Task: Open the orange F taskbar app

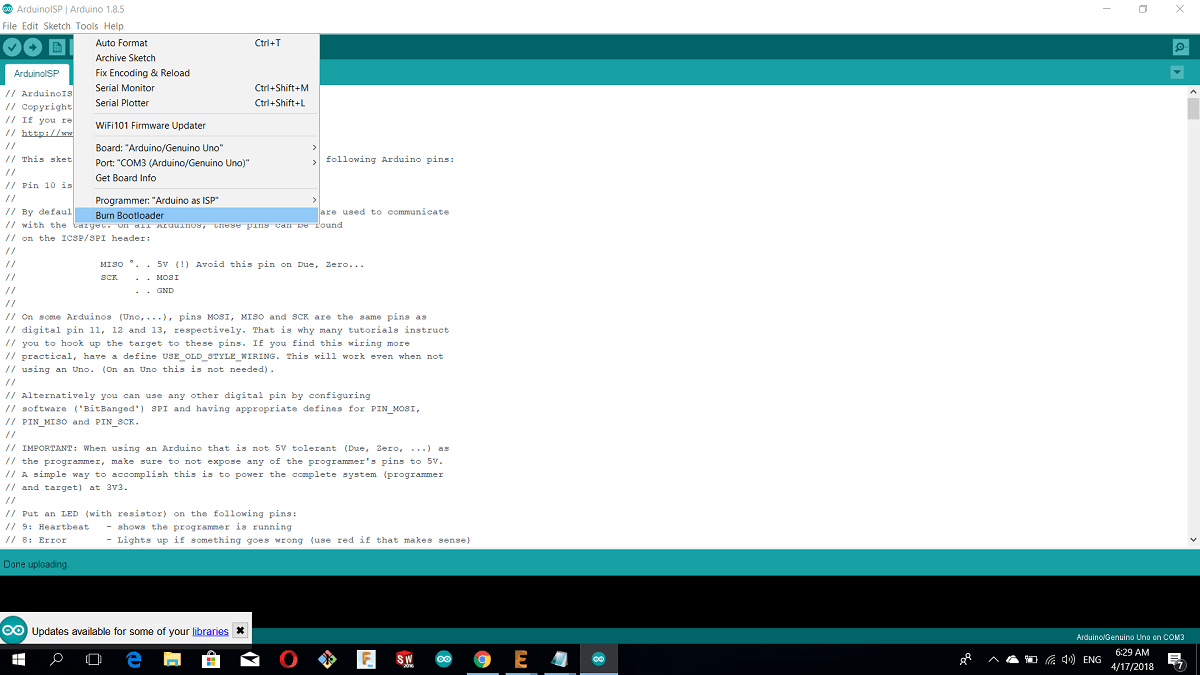Action: click(366, 659)
